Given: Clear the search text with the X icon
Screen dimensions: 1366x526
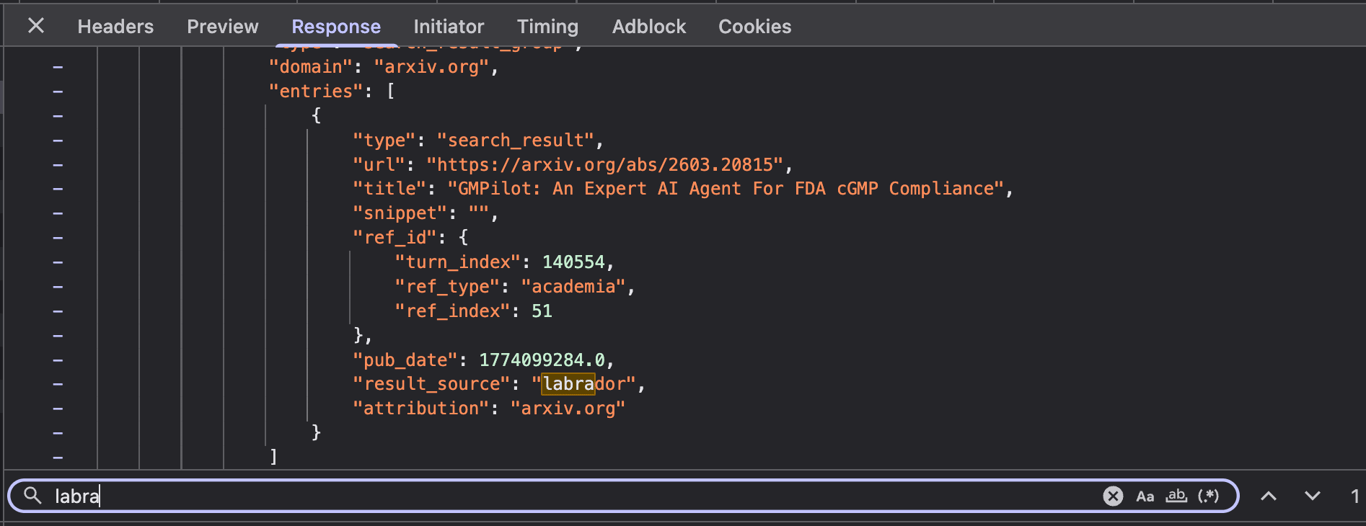Looking at the screenshot, I should coord(1113,496).
